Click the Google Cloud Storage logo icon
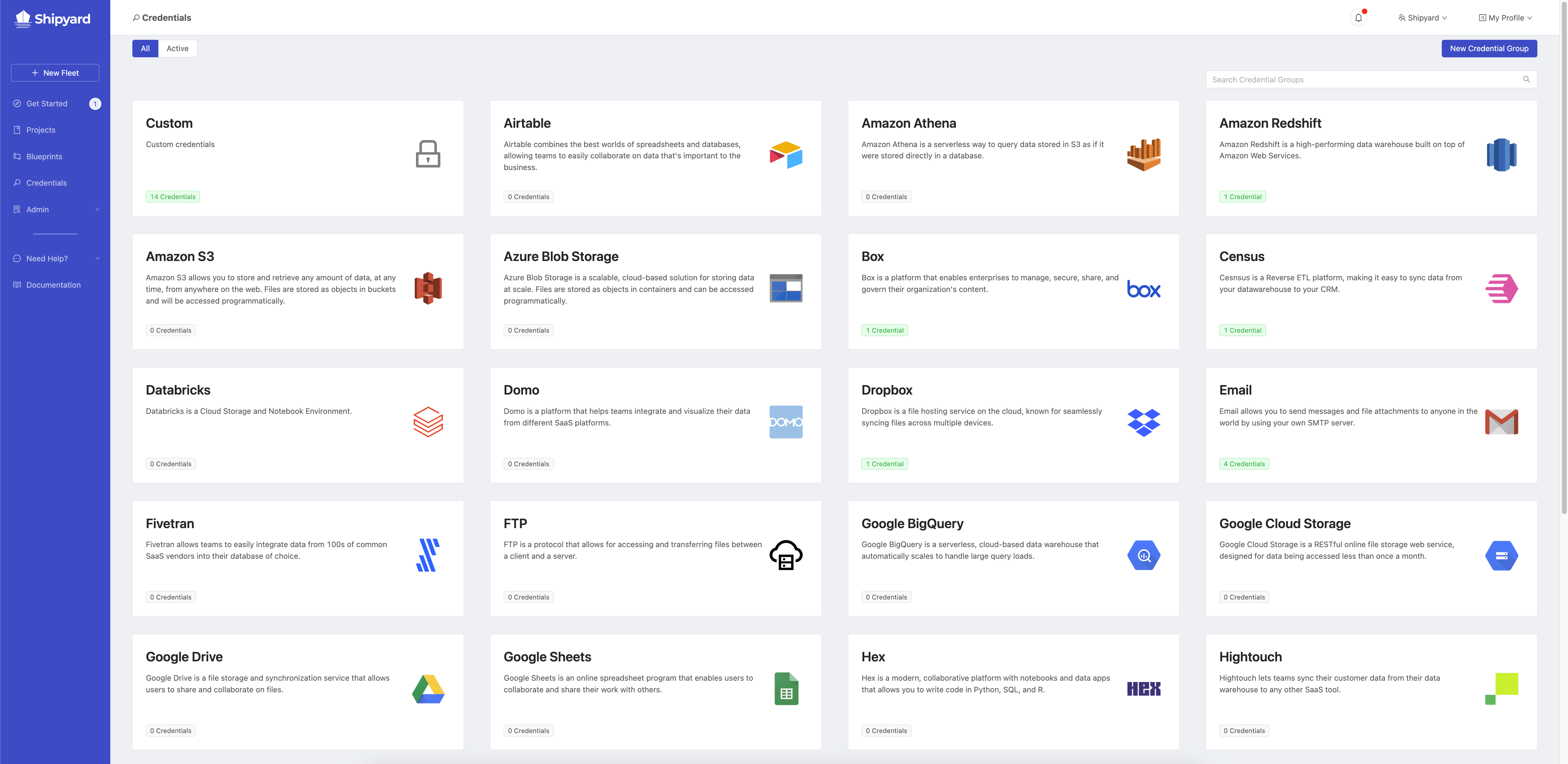This screenshot has width=1568, height=764. coord(1502,555)
